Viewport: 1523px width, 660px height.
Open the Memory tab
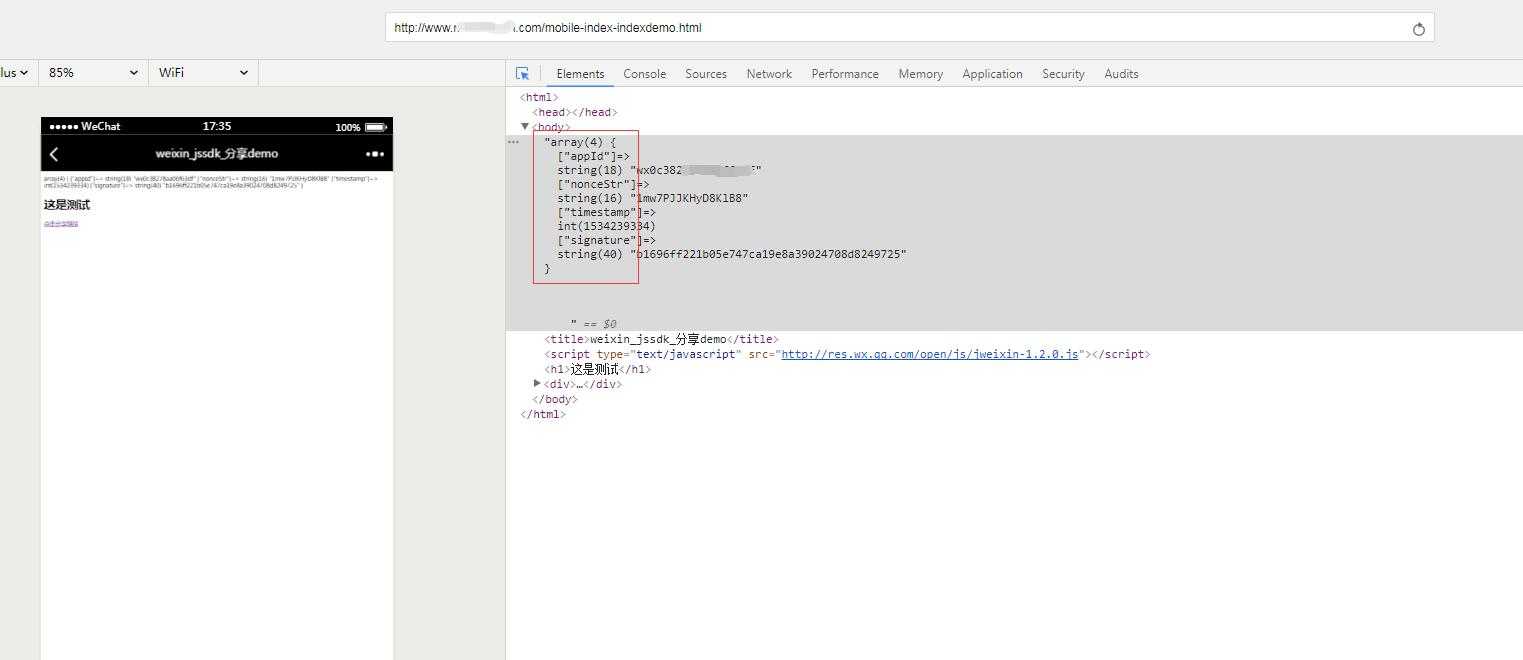point(920,74)
